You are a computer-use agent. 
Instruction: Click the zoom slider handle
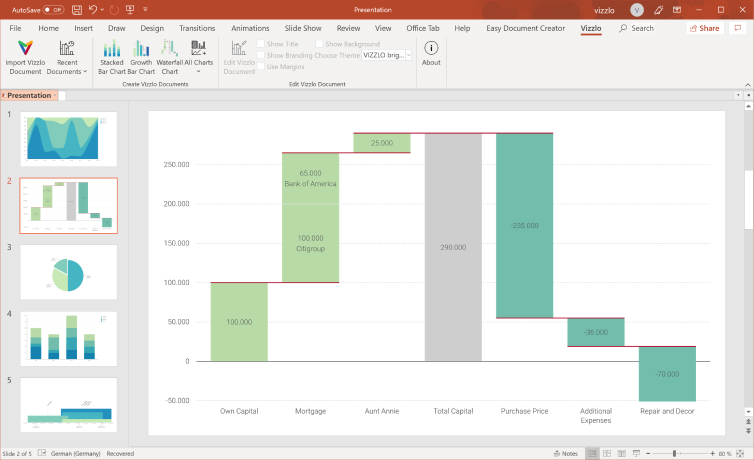[x=675, y=453]
